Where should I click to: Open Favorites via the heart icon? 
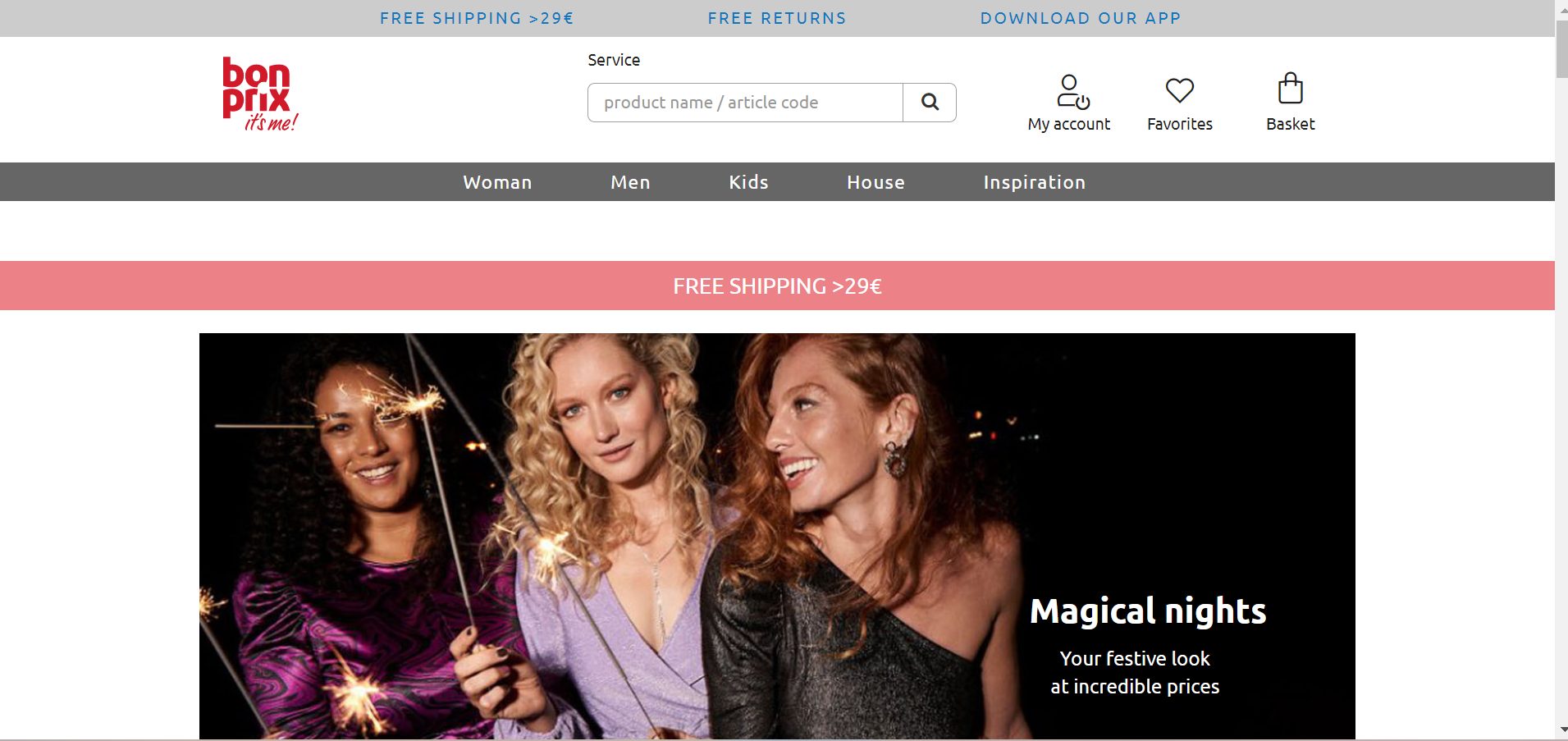coord(1179,90)
